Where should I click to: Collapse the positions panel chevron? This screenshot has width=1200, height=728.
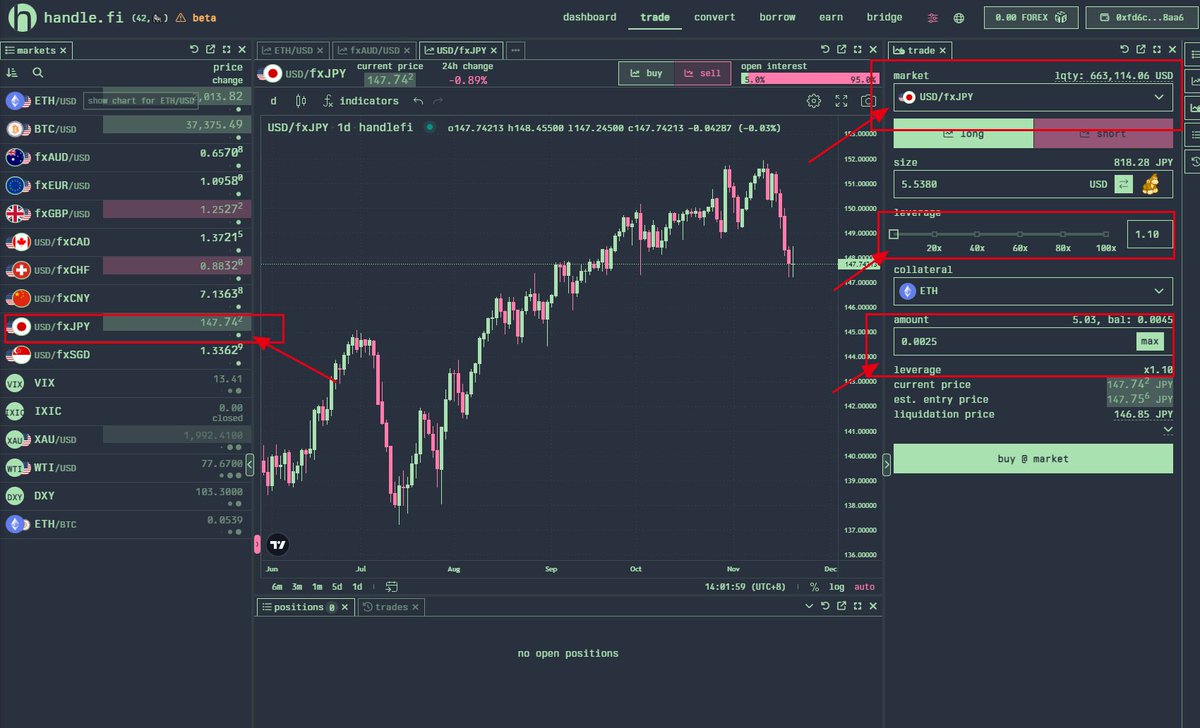coord(808,606)
